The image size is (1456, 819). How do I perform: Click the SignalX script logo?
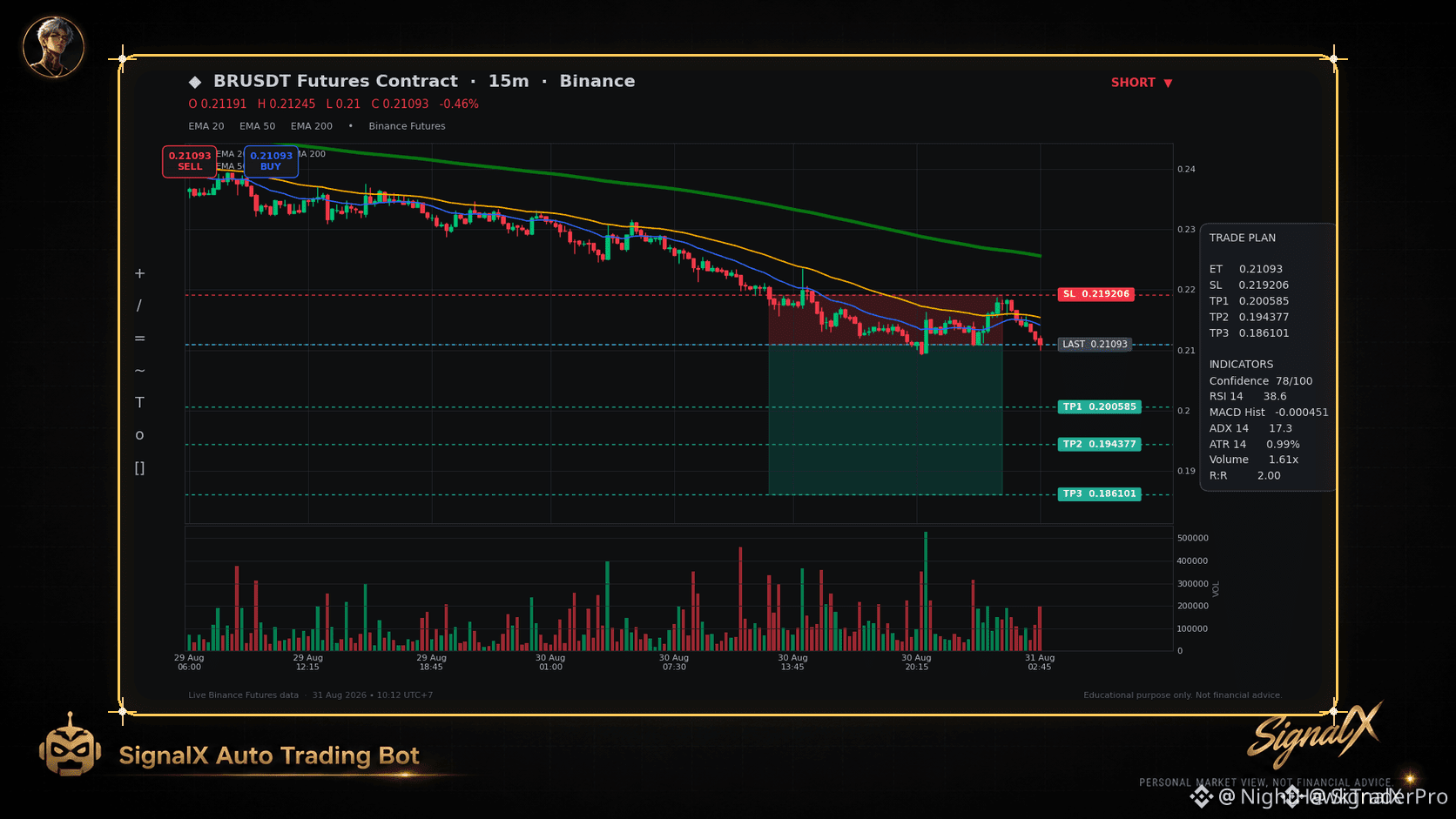tap(1315, 734)
